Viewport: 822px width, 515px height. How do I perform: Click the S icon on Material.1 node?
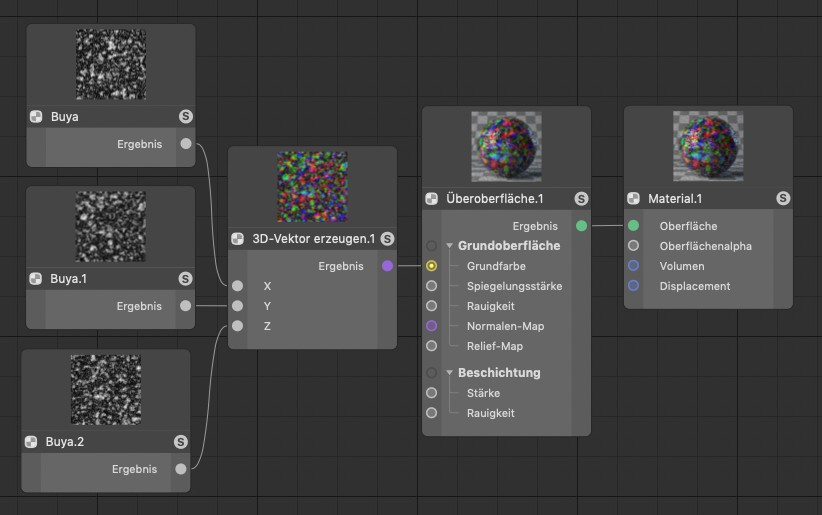pyautogui.click(x=783, y=199)
